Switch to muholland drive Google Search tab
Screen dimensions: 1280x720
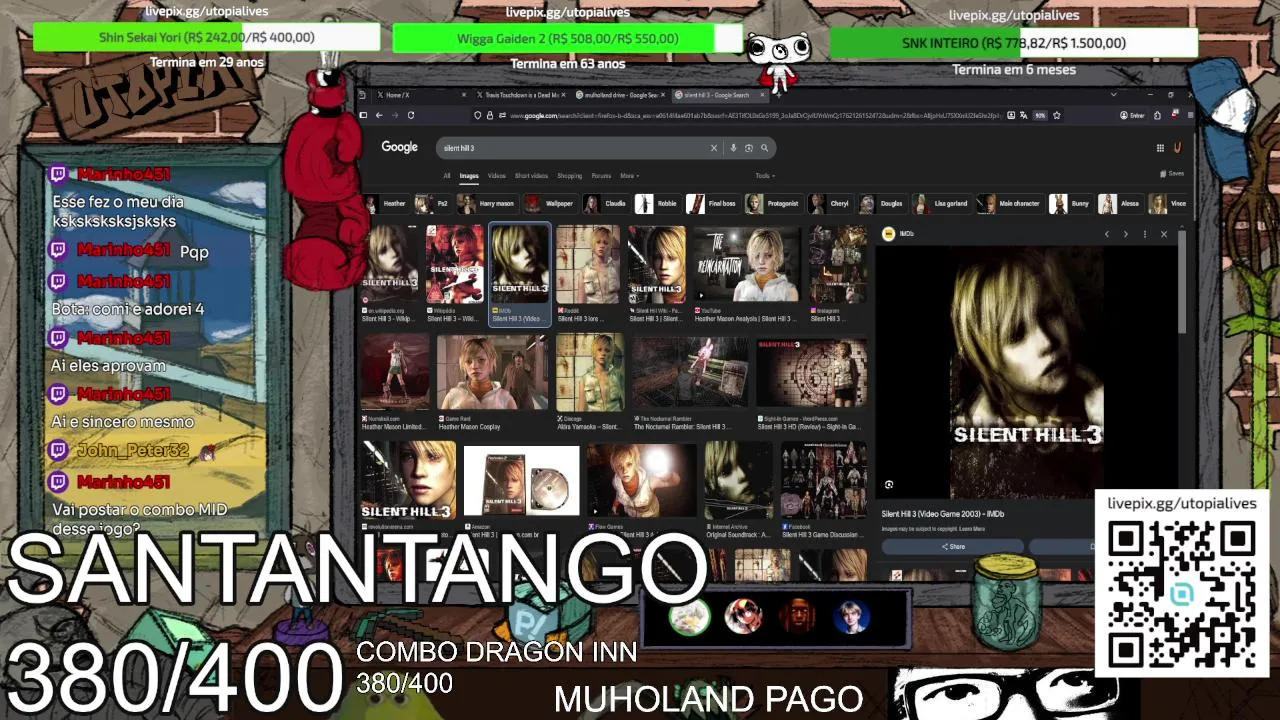coord(620,95)
